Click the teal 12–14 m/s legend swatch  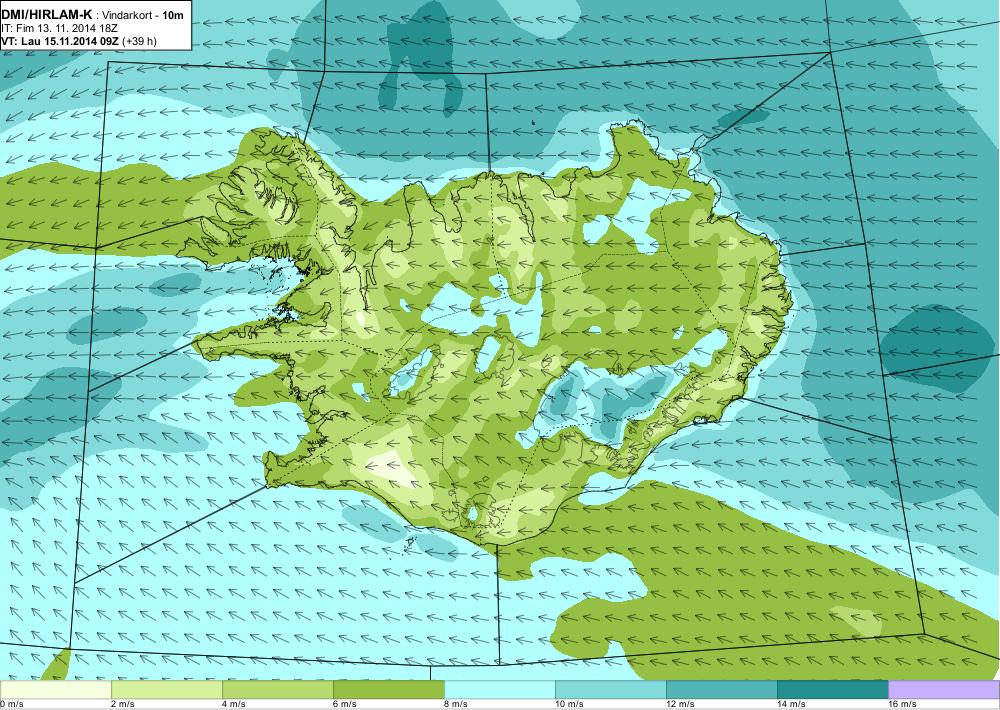point(721,690)
